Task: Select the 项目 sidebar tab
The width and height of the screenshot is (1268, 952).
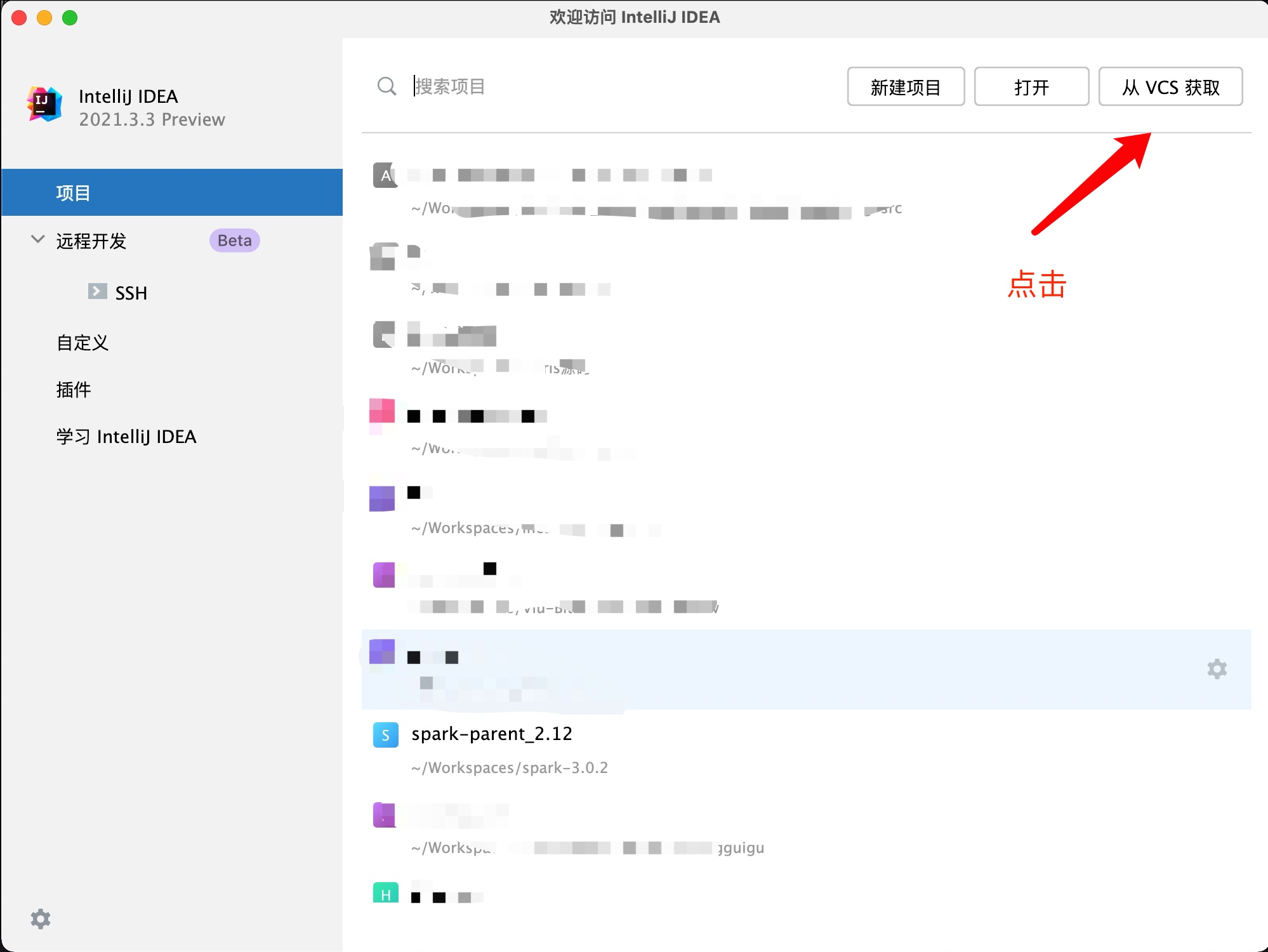Action: click(x=172, y=192)
